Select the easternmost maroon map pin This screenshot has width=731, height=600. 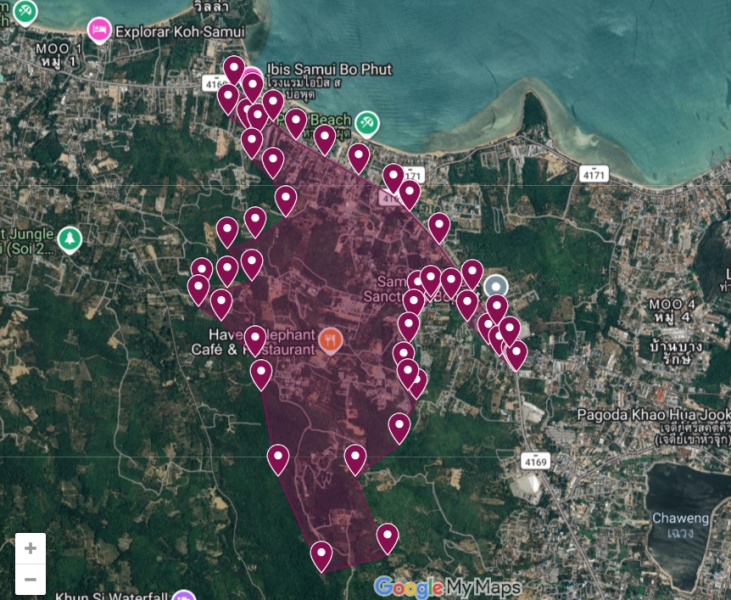click(516, 354)
